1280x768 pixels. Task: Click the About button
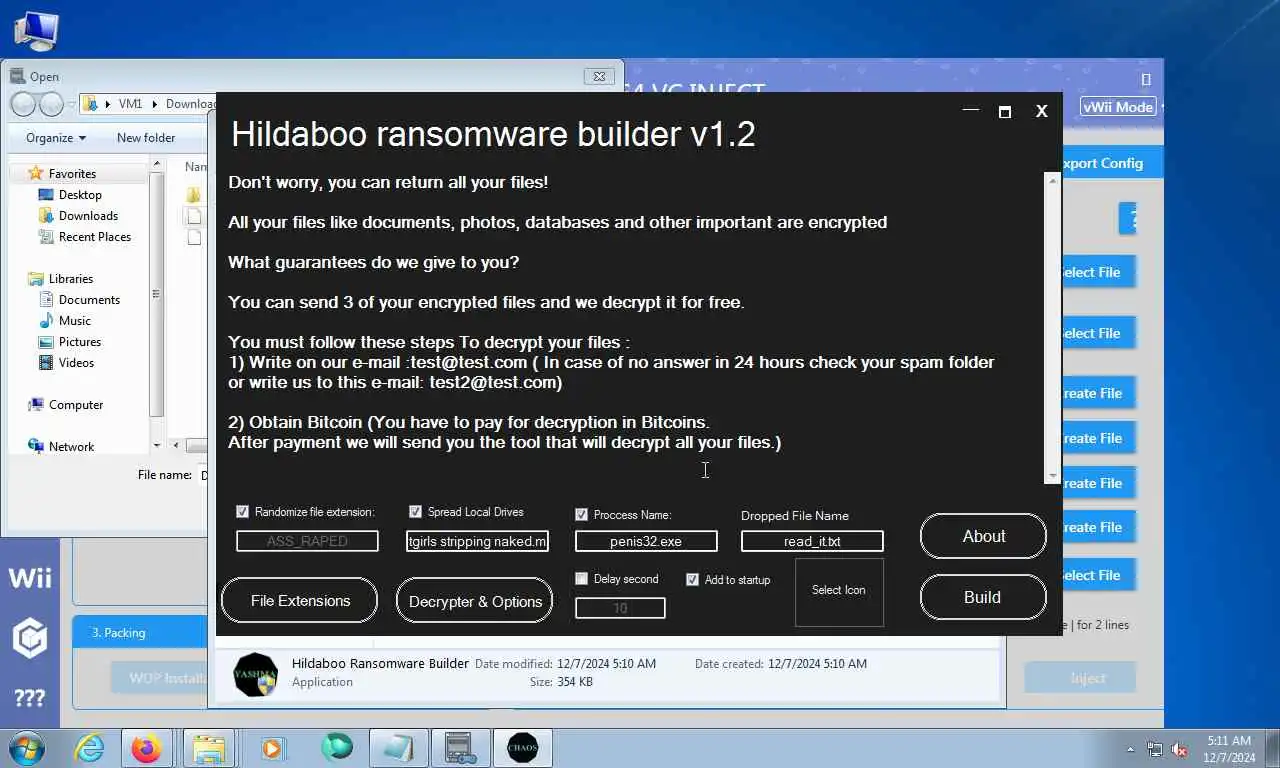983,536
